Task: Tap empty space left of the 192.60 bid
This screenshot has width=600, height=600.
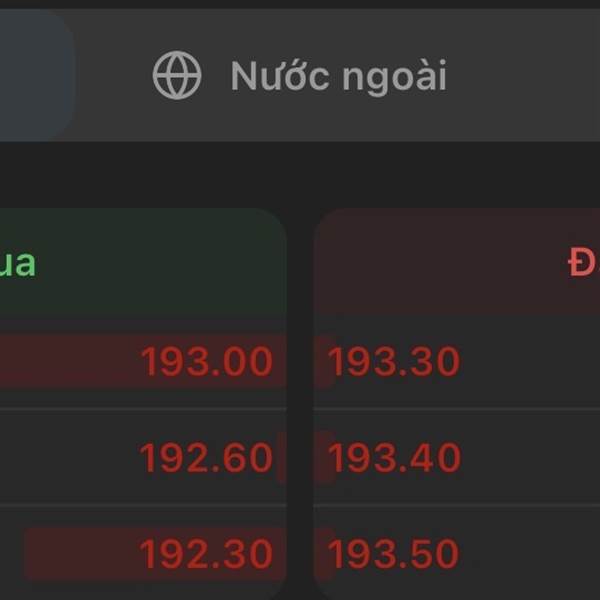Action: 60,458
